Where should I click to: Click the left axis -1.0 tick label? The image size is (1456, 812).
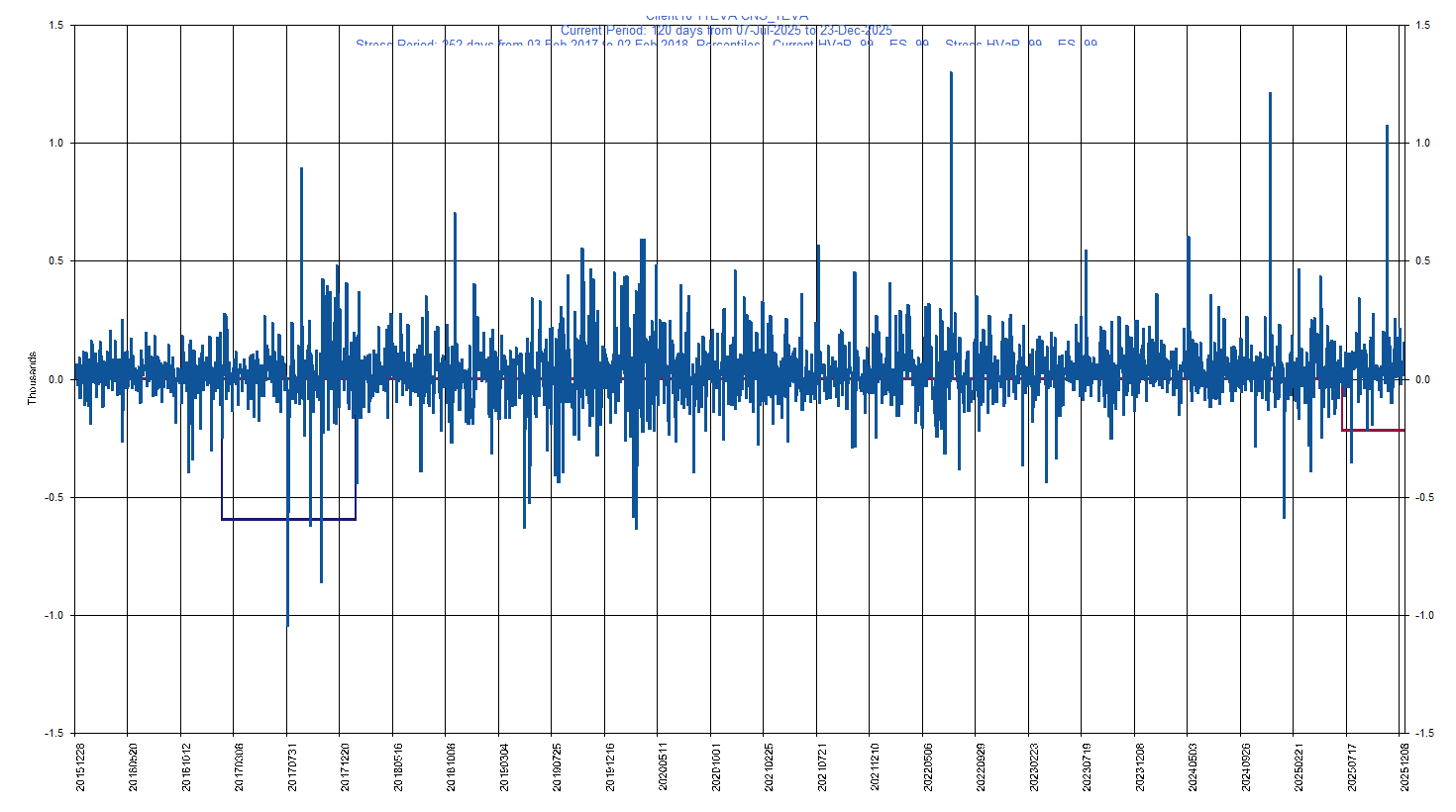[53, 616]
